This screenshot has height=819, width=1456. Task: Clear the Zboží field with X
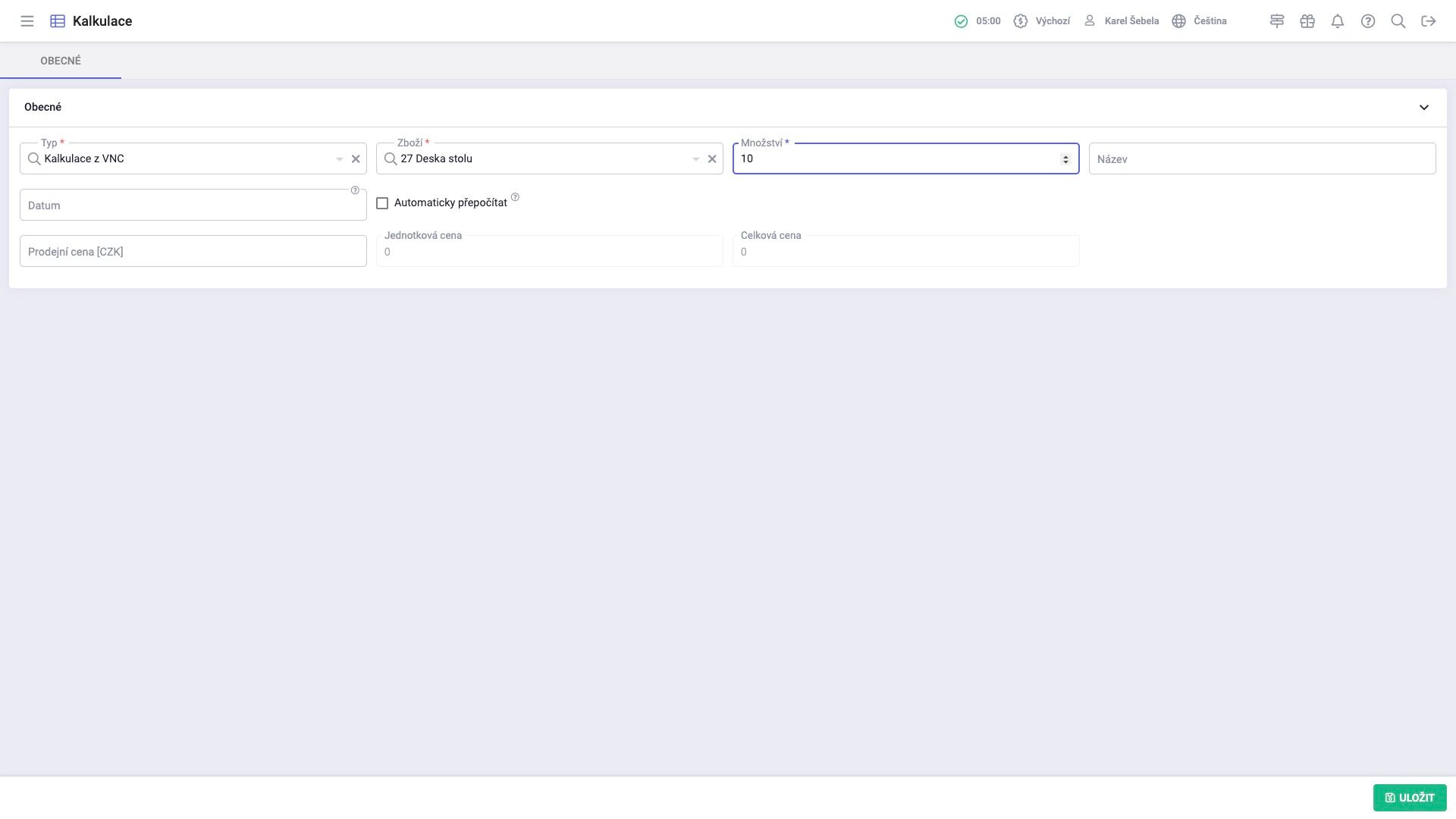[x=712, y=159]
